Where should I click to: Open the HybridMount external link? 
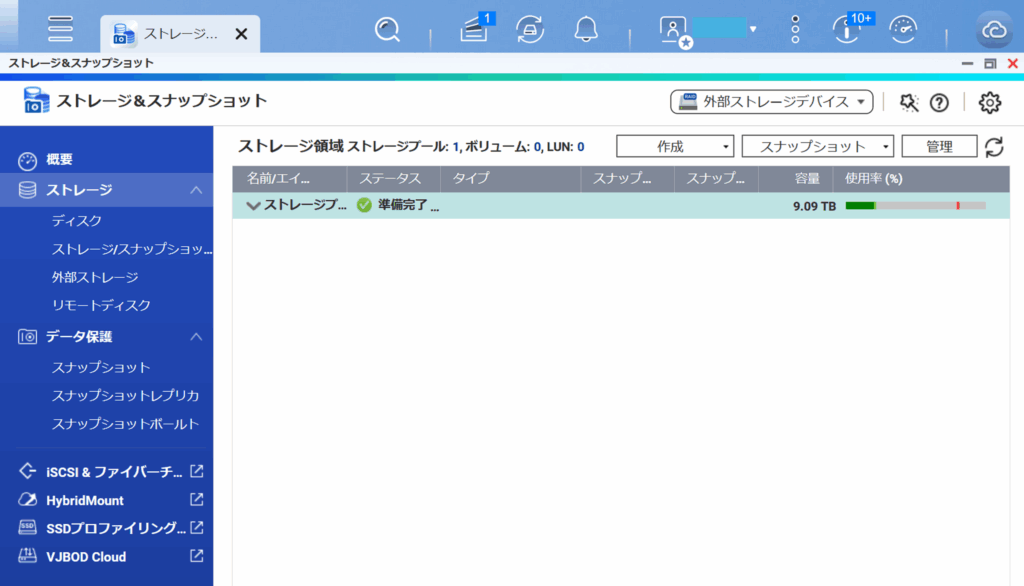point(197,500)
